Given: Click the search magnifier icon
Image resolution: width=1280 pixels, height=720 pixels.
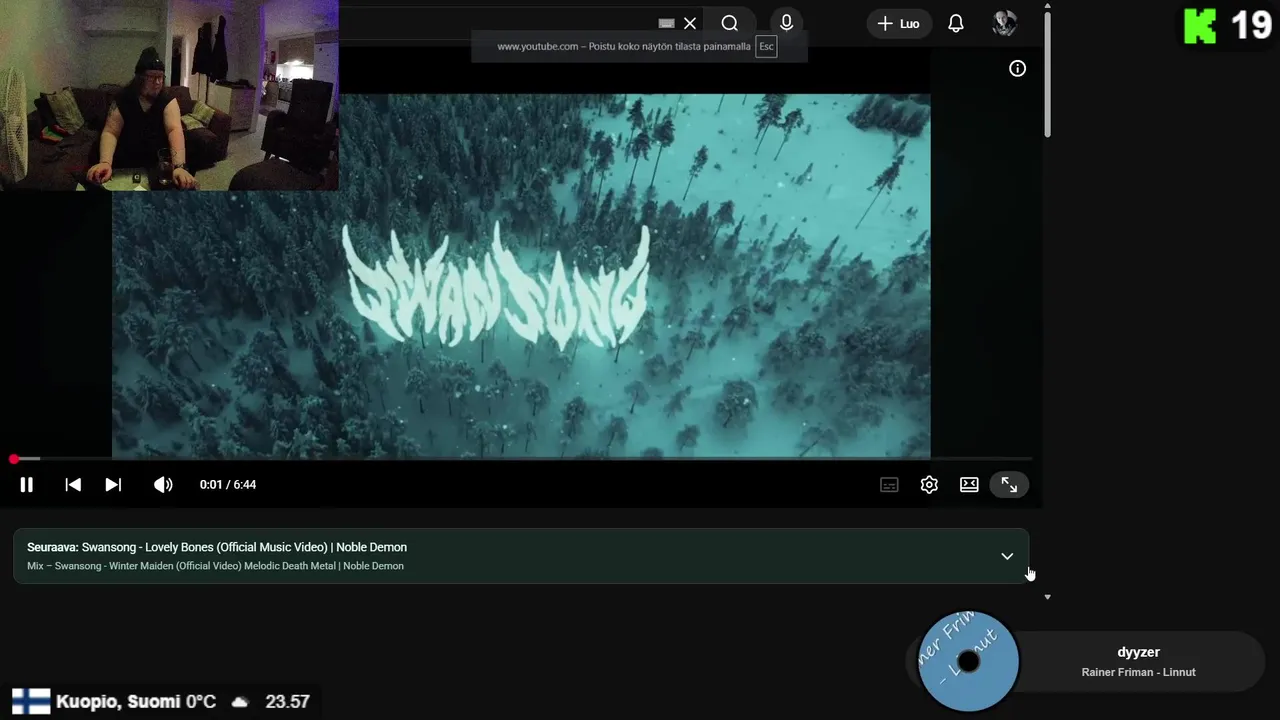Looking at the screenshot, I should (729, 23).
